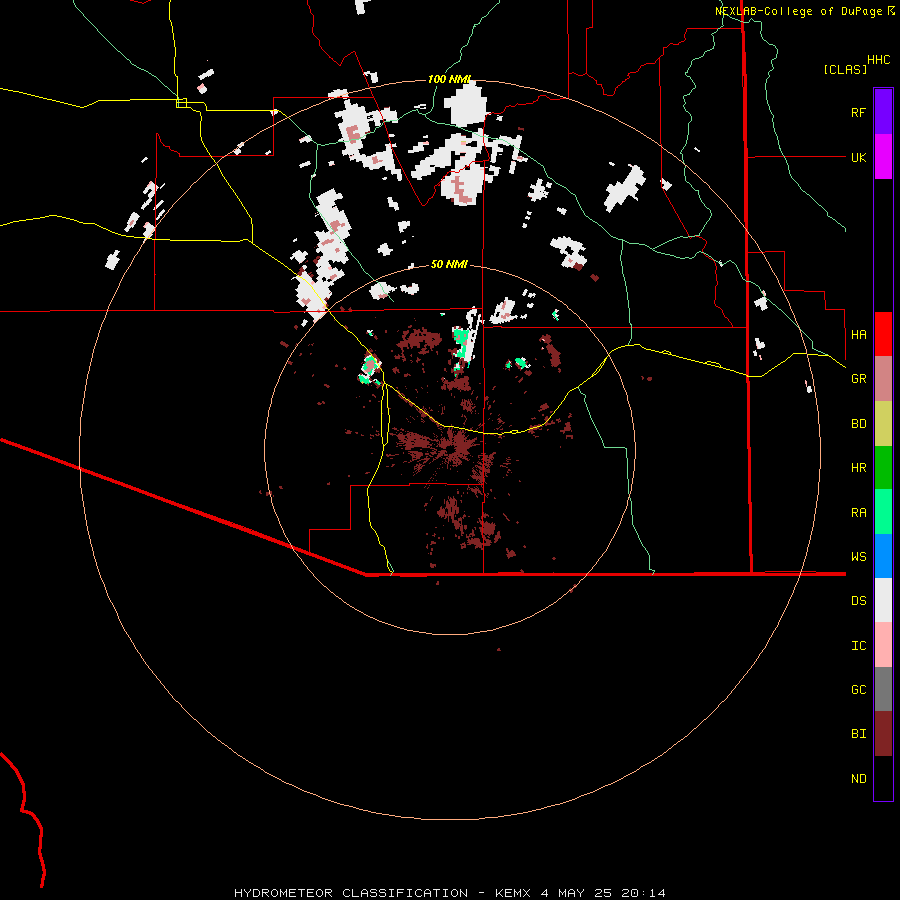Click the BI legend label
This screenshot has width=900, height=900.
coord(858,734)
